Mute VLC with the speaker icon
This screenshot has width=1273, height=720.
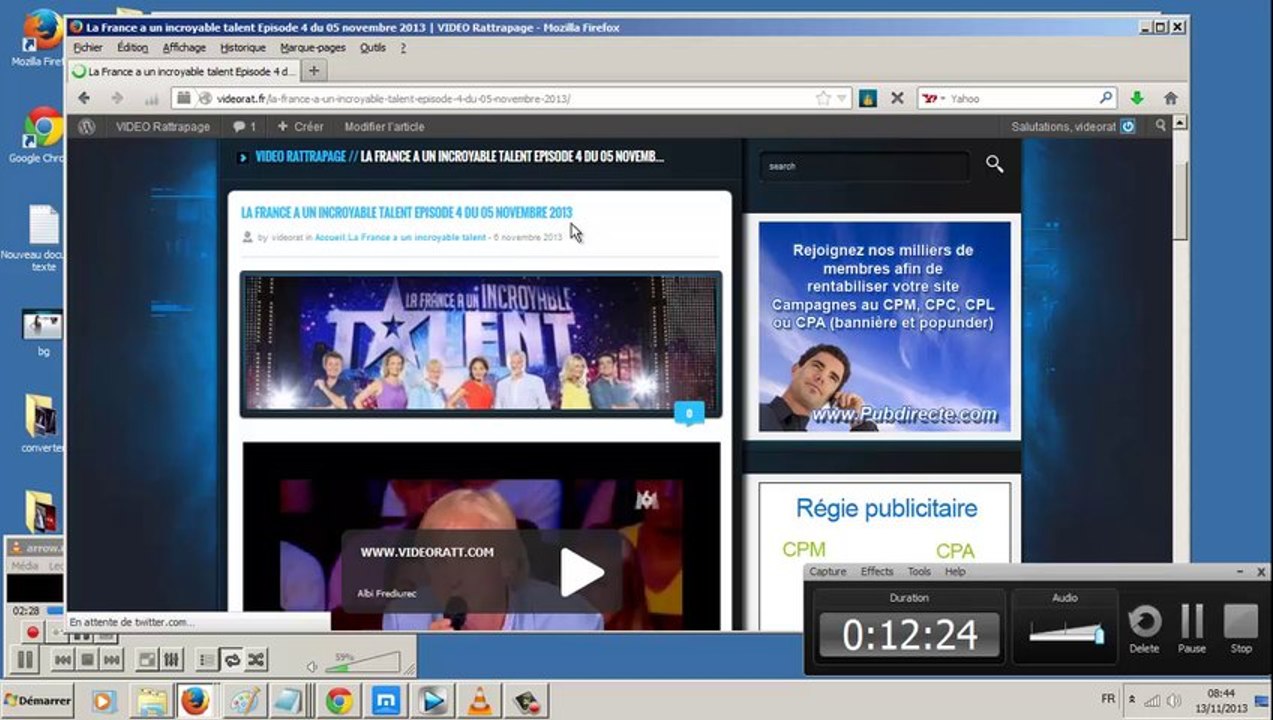tap(313, 666)
